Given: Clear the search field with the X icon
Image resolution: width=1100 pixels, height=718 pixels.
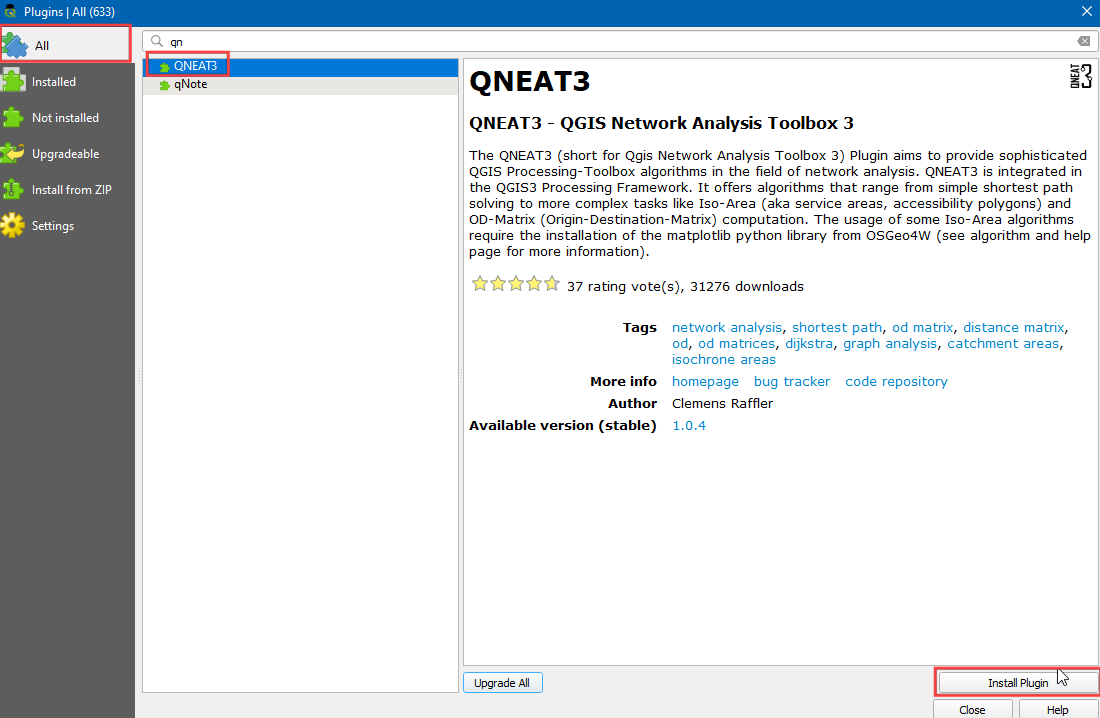Looking at the screenshot, I should point(1083,41).
